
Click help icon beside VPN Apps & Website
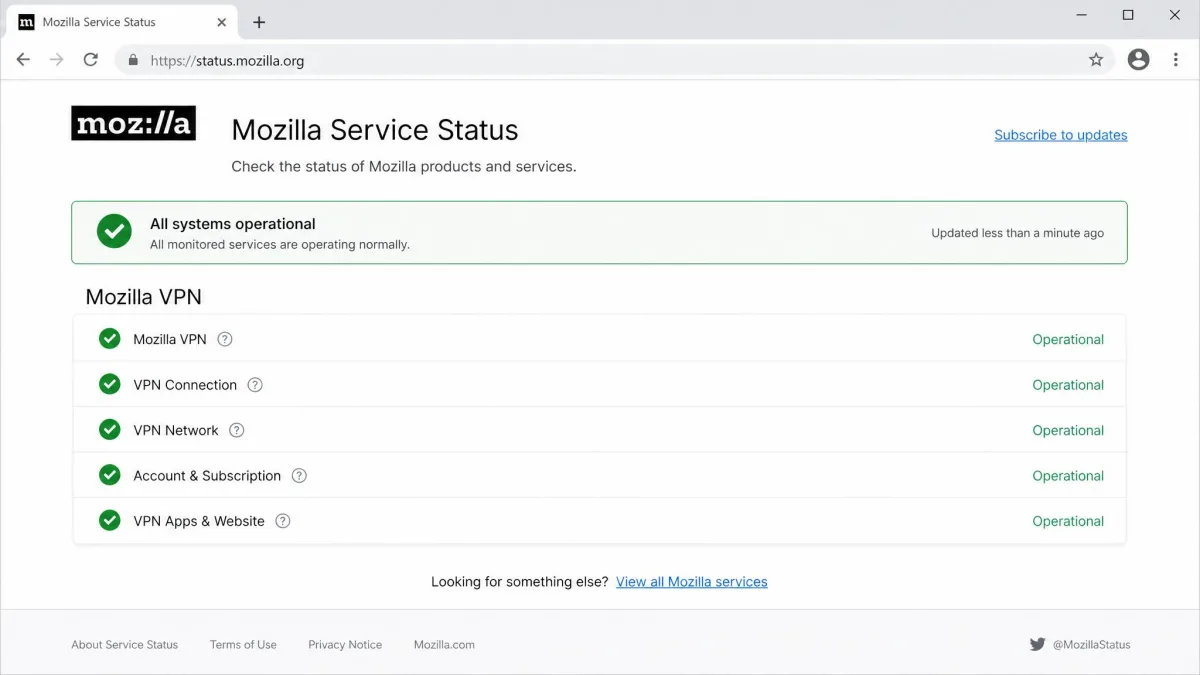point(283,521)
